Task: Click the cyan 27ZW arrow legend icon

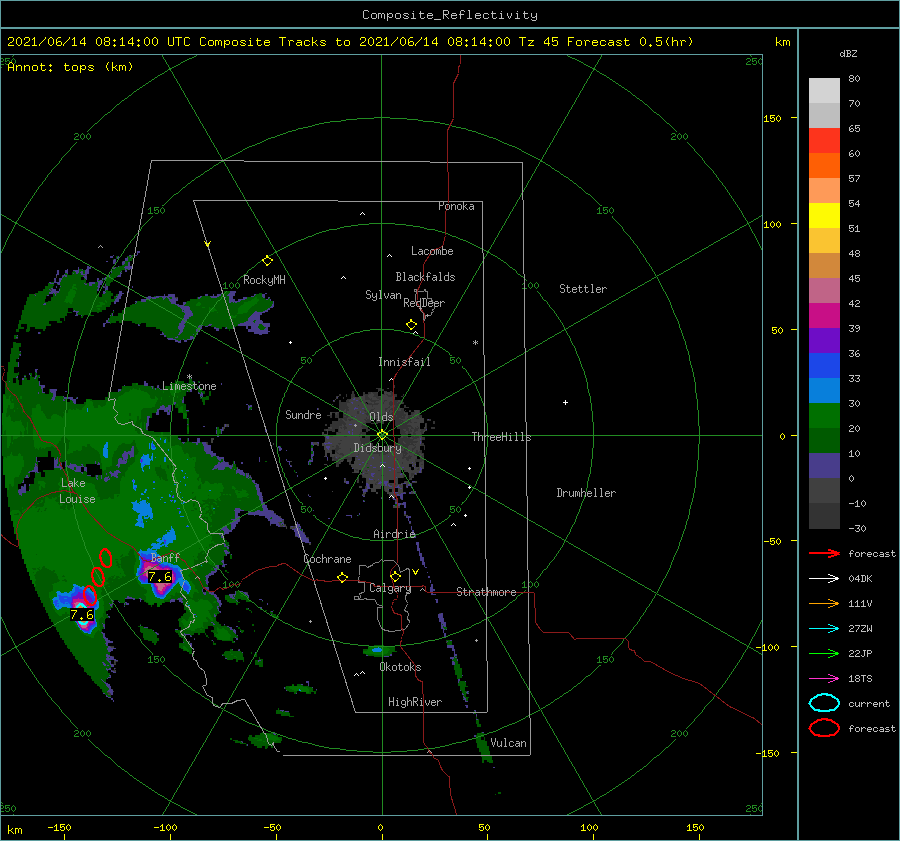Action: coord(824,629)
